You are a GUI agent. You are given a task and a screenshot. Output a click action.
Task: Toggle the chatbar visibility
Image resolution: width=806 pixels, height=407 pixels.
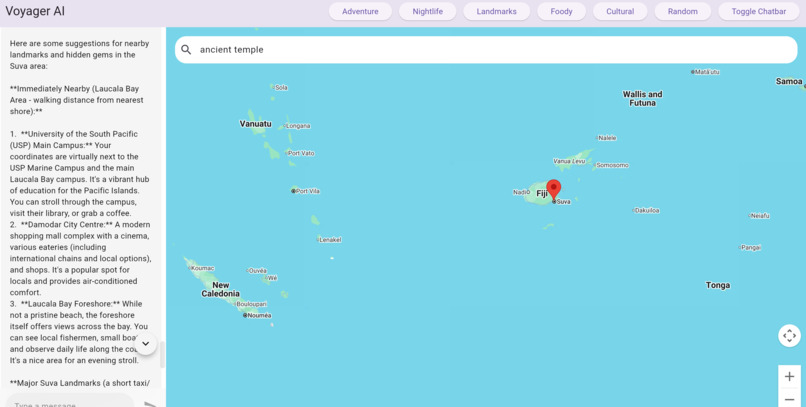click(x=758, y=11)
